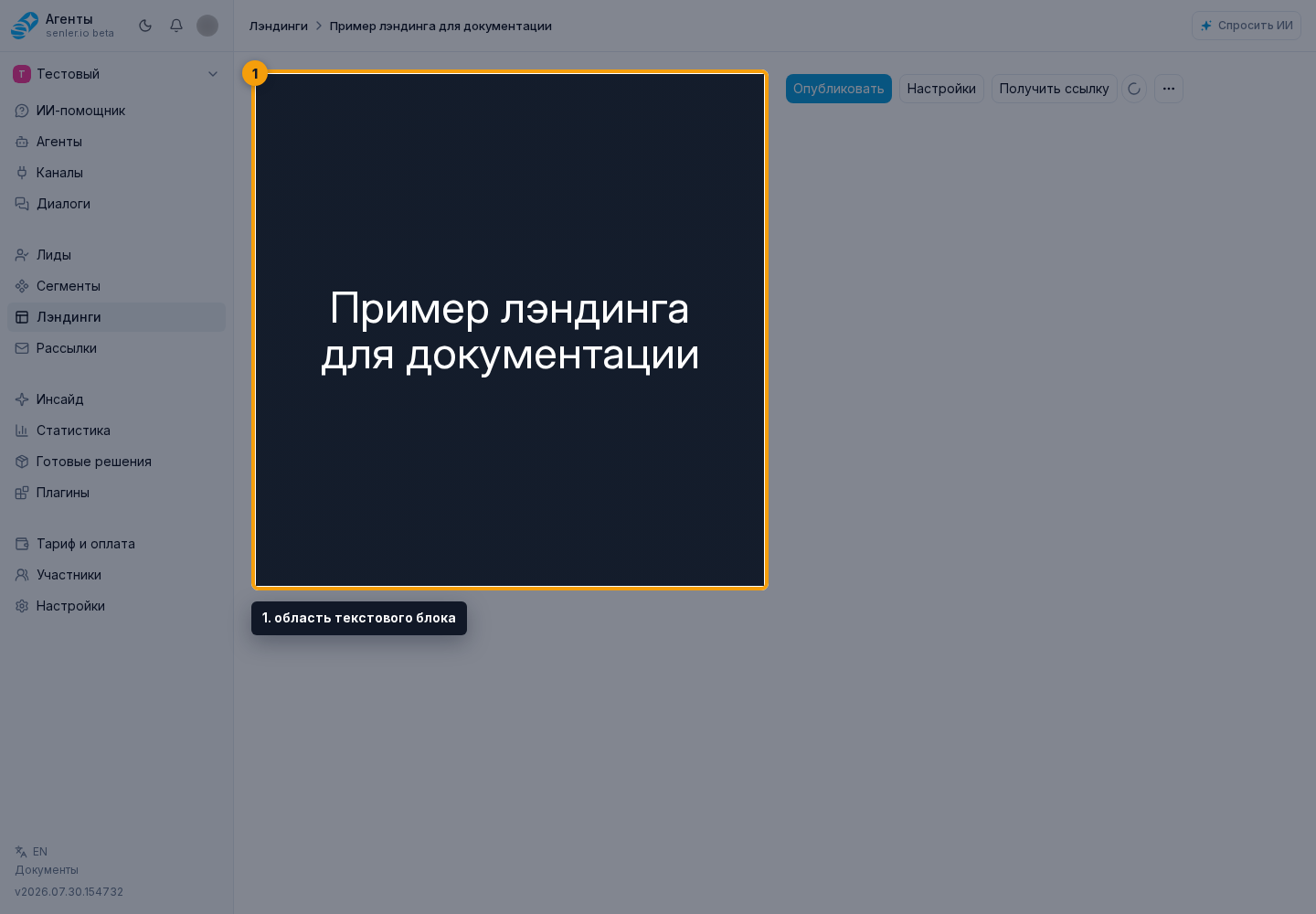Click the Опубликовать button
This screenshot has width=1316, height=914.
[839, 89]
